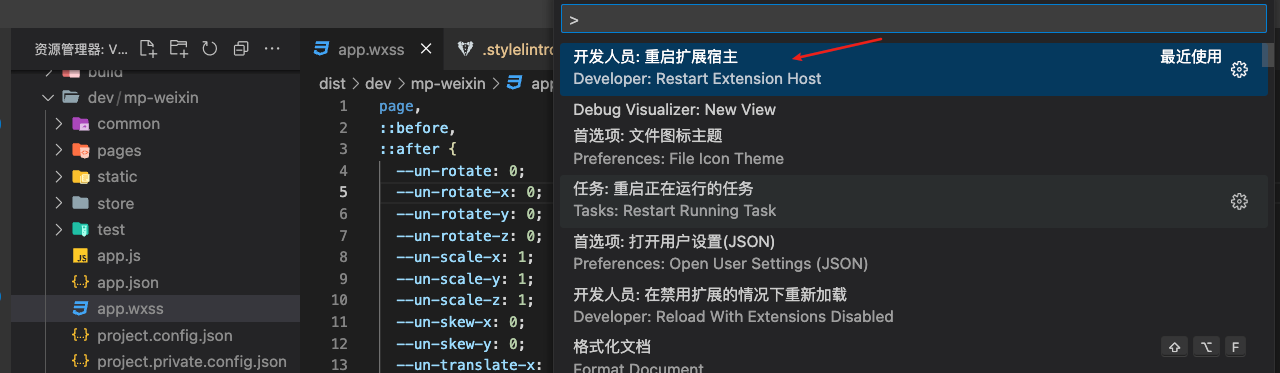This screenshot has height=373, width=1280.
Task: Click gear icon on Restart Running Task row
Action: pos(1239,201)
